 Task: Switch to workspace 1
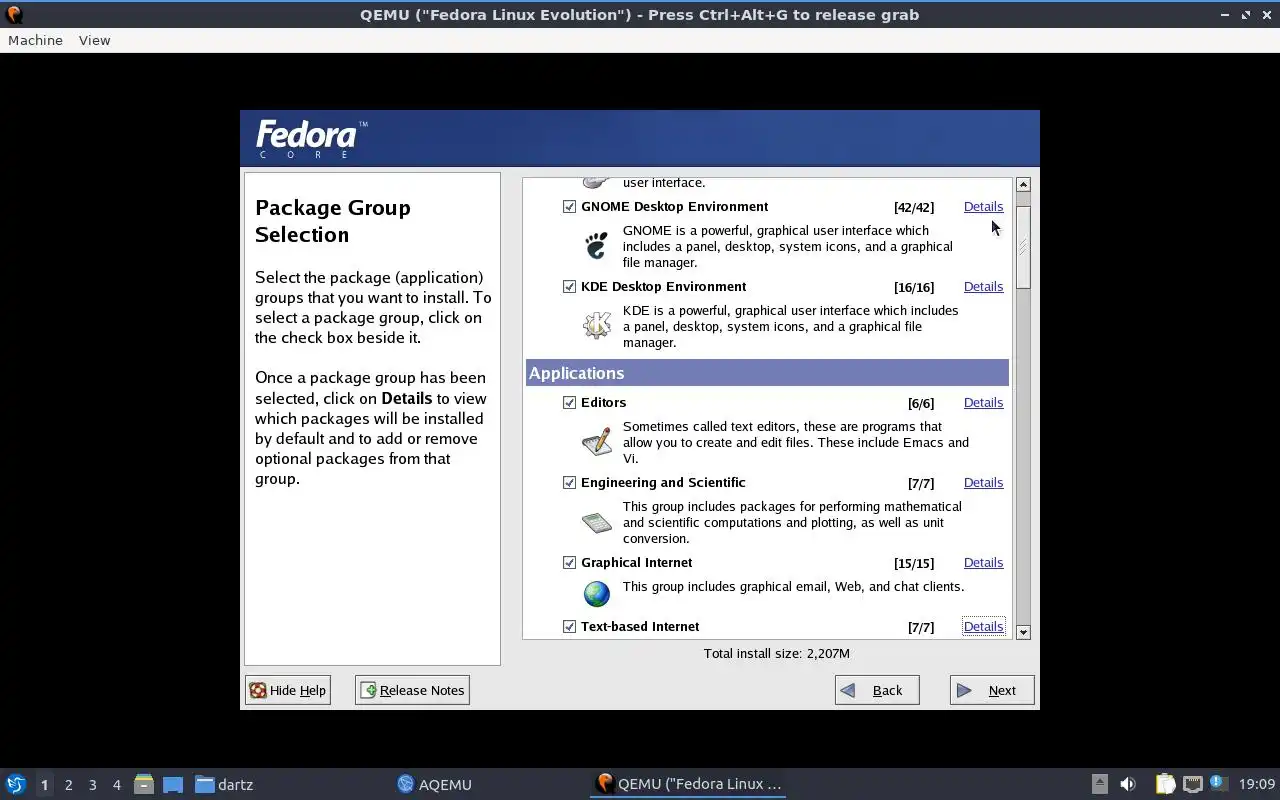tap(44, 785)
